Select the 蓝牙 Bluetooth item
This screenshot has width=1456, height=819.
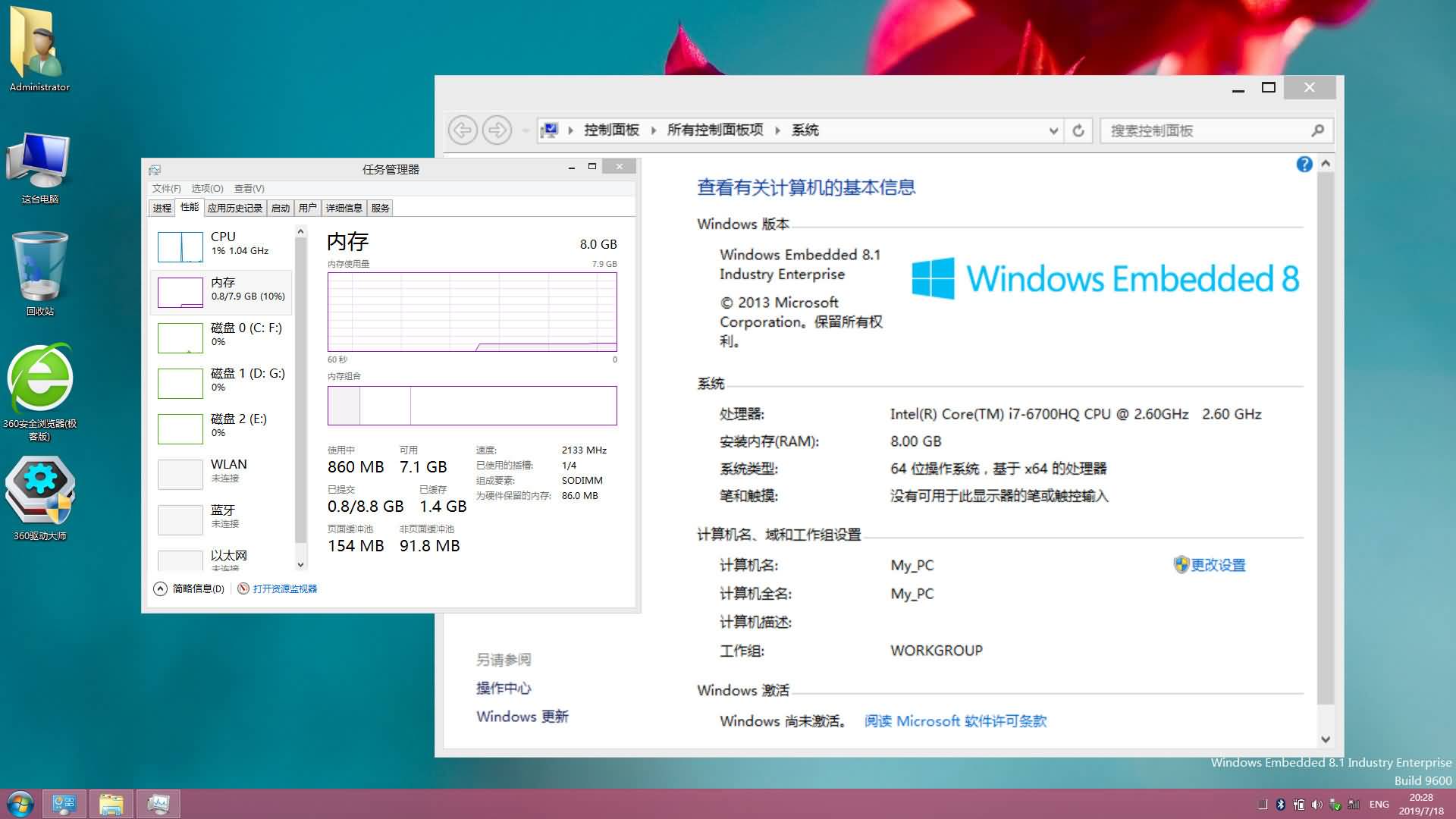click(x=221, y=519)
